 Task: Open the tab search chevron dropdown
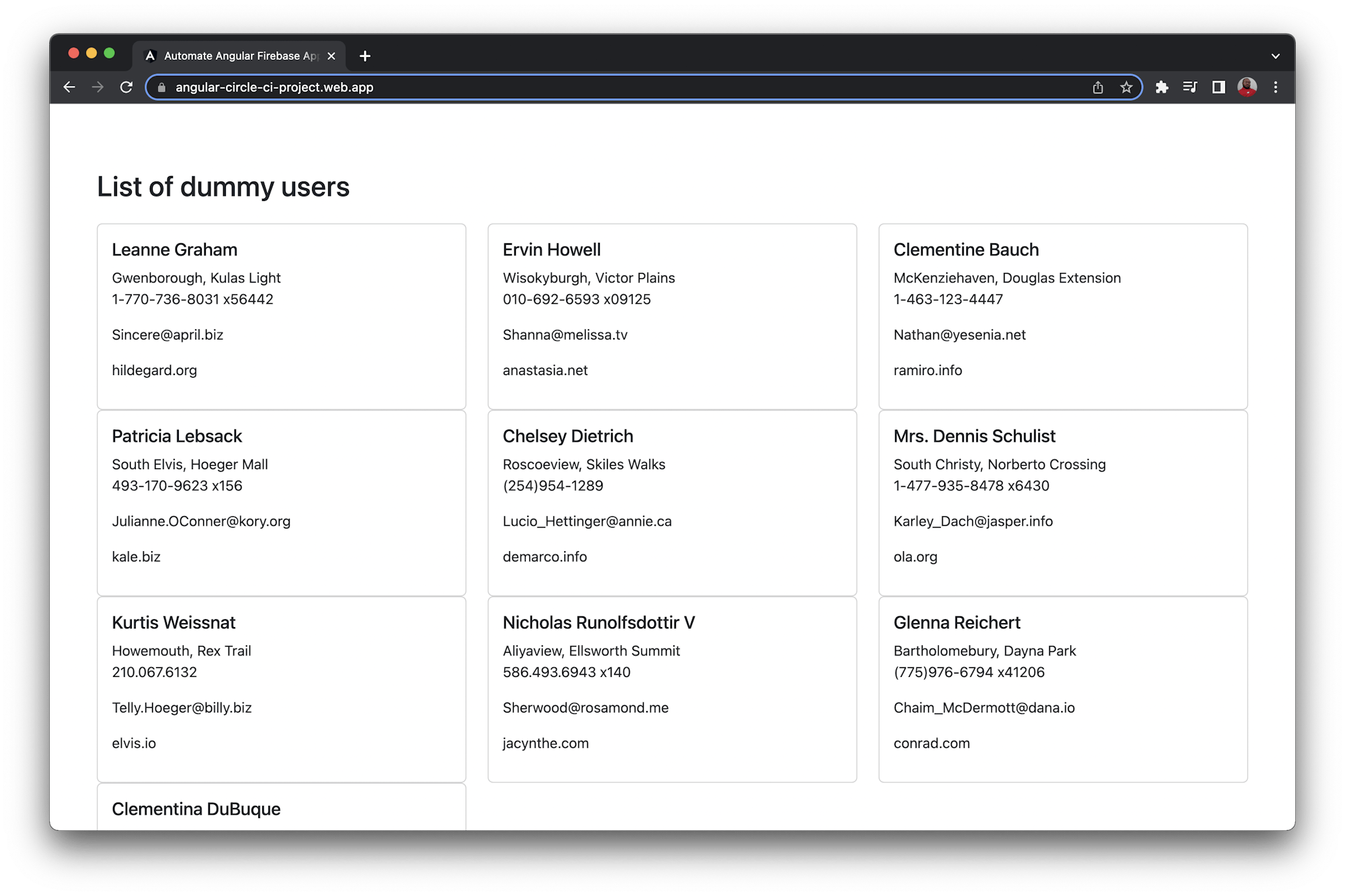coord(1275,56)
